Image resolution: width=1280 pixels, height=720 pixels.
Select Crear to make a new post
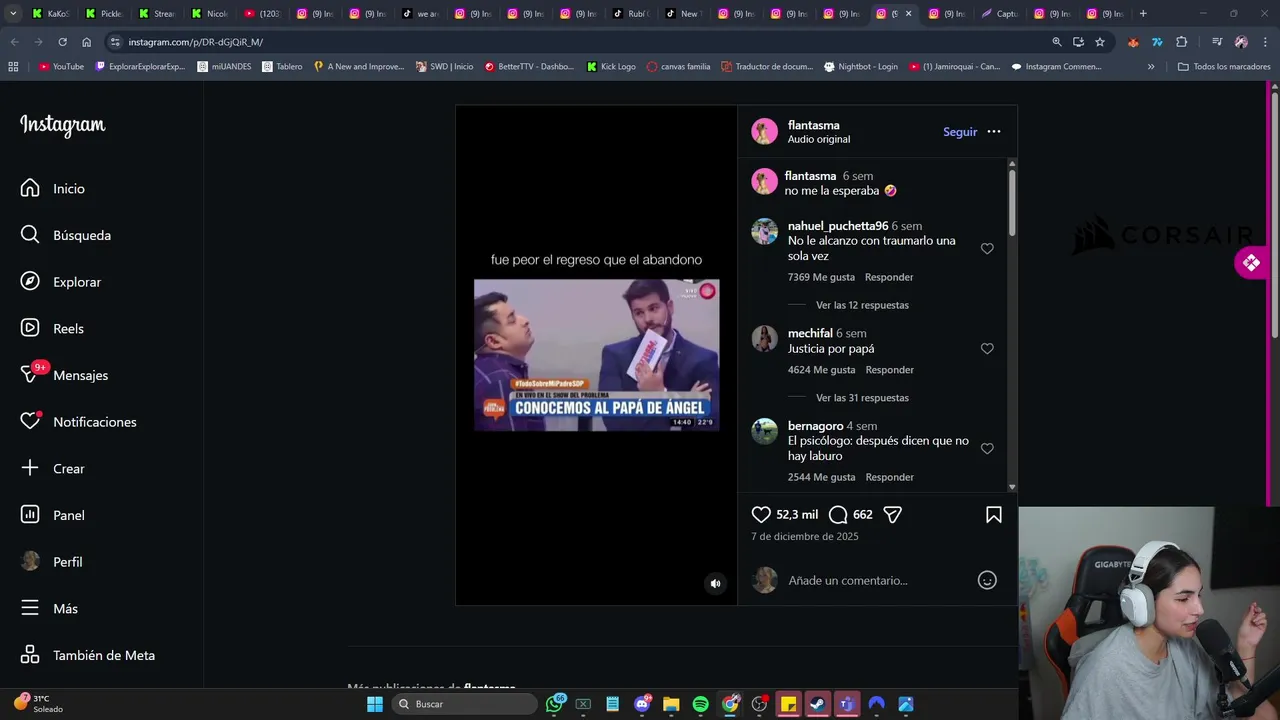(53, 468)
